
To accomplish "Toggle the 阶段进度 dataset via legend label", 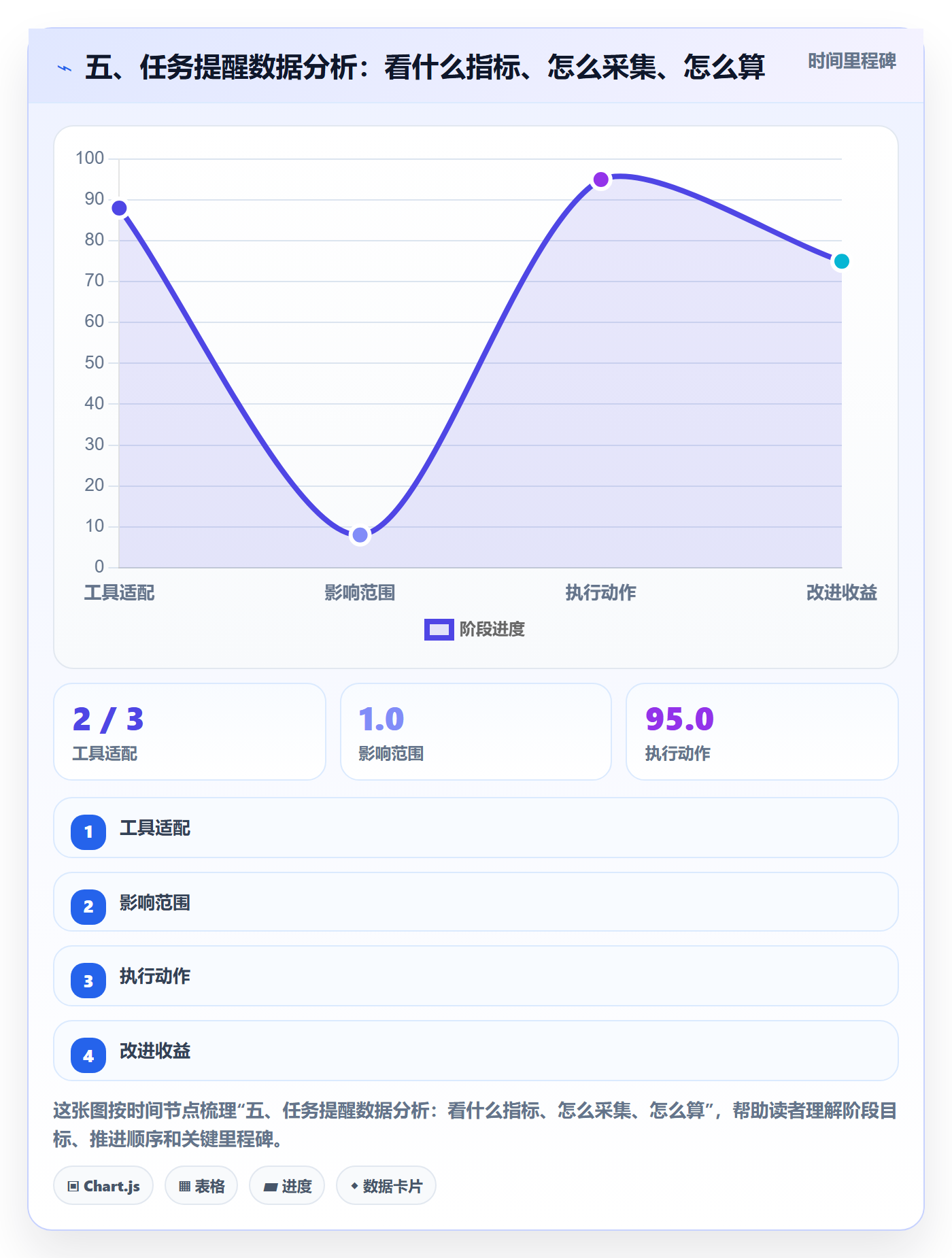I will [x=492, y=630].
